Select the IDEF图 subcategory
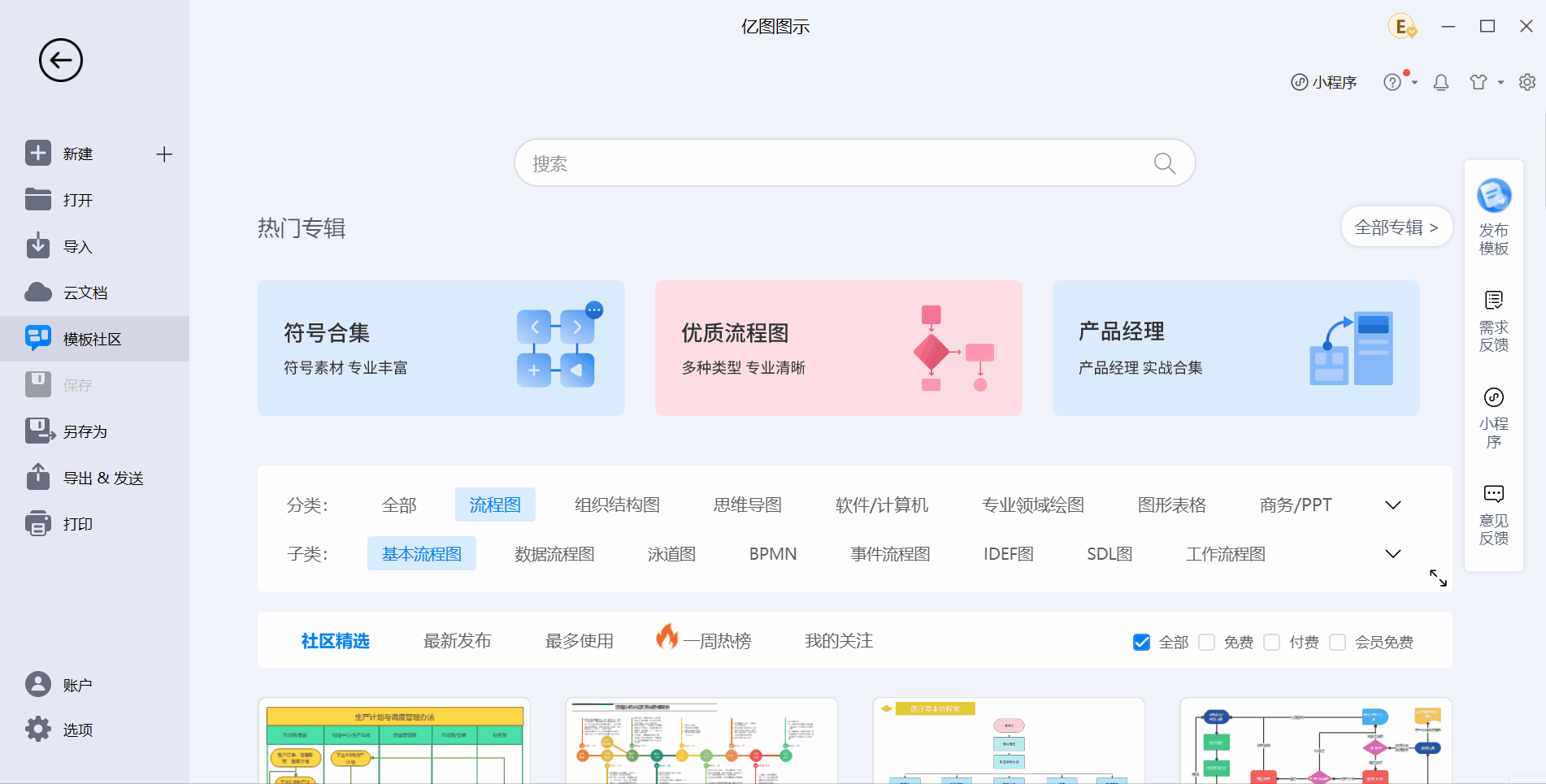This screenshot has height=784, width=1546. click(x=1009, y=554)
